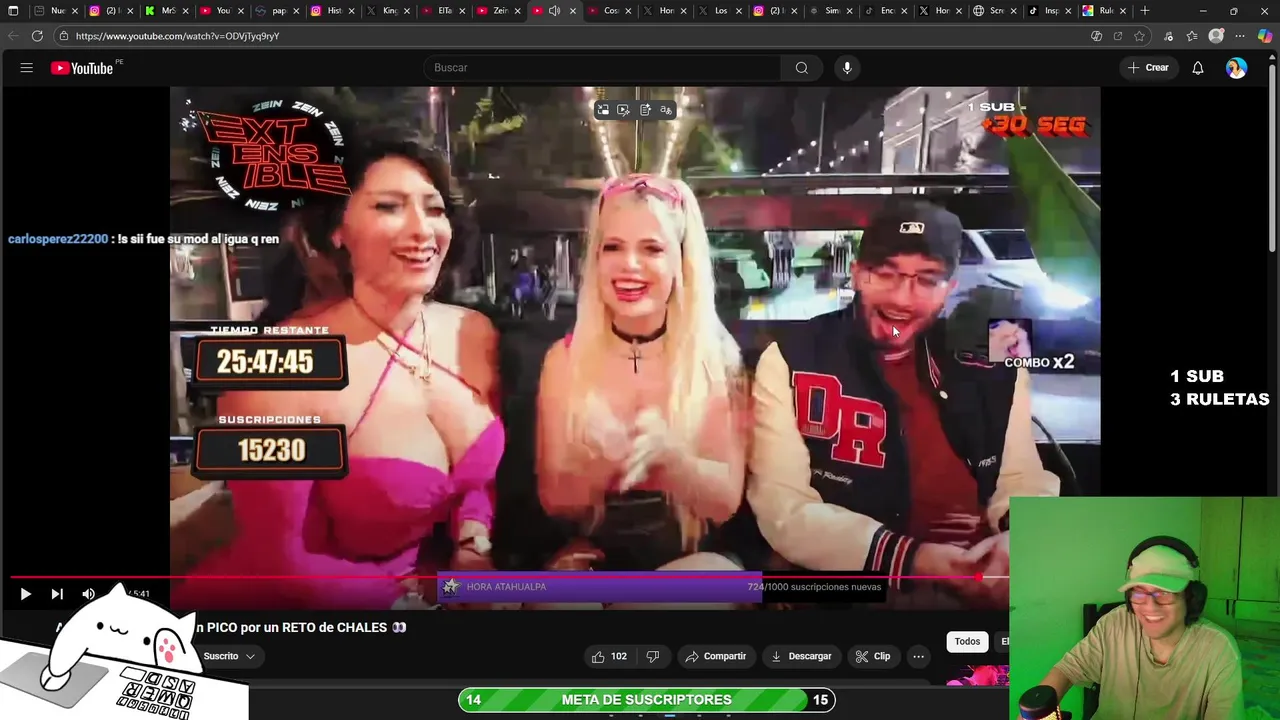Play the video

pos(25,594)
